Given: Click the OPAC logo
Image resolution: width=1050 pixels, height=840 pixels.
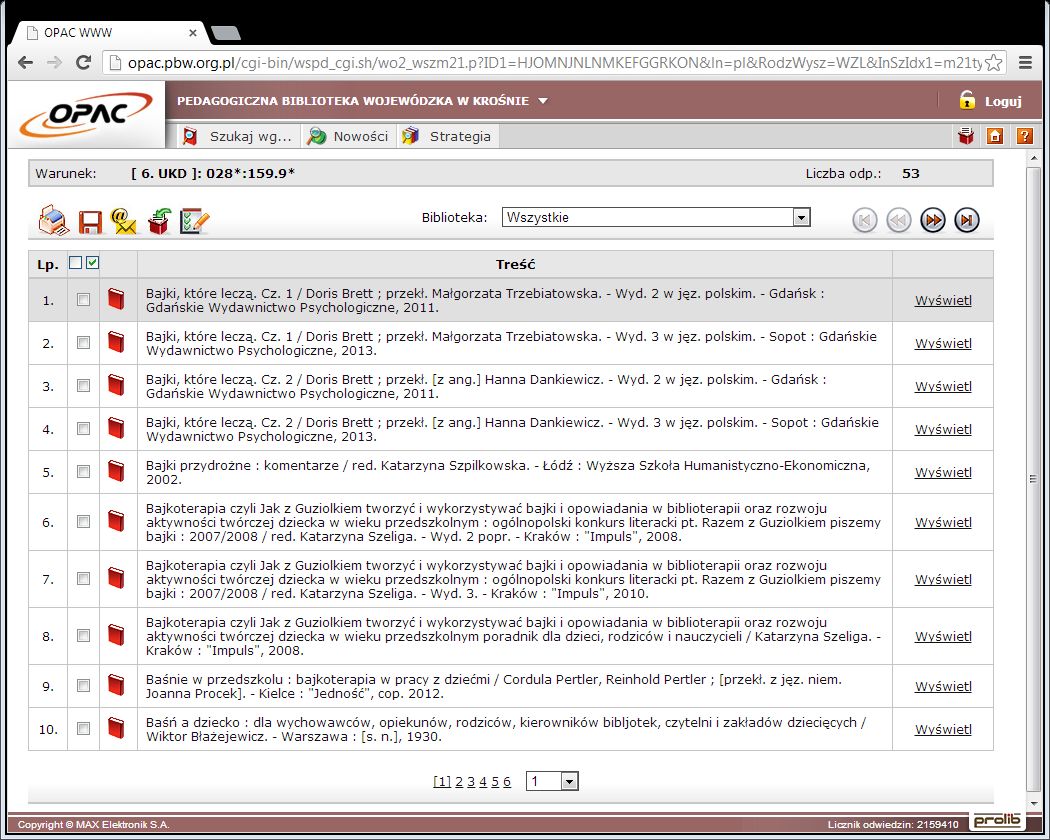Looking at the screenshot, I should coord(86,114).
